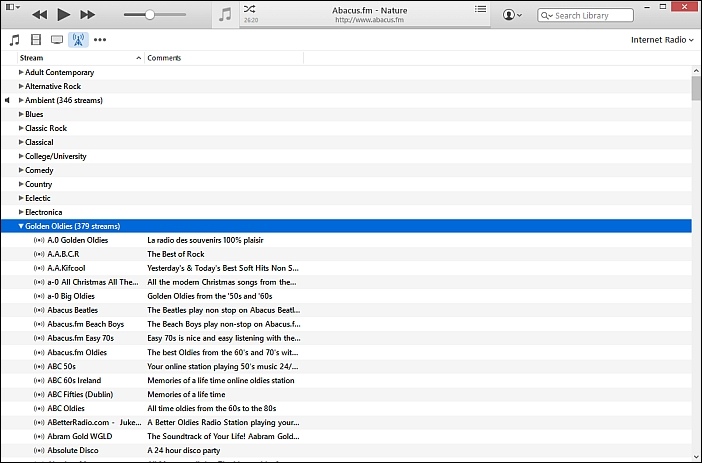Open the account user menu
The width and height of the screenshot is (702, 463).
[x=512, y=15]
